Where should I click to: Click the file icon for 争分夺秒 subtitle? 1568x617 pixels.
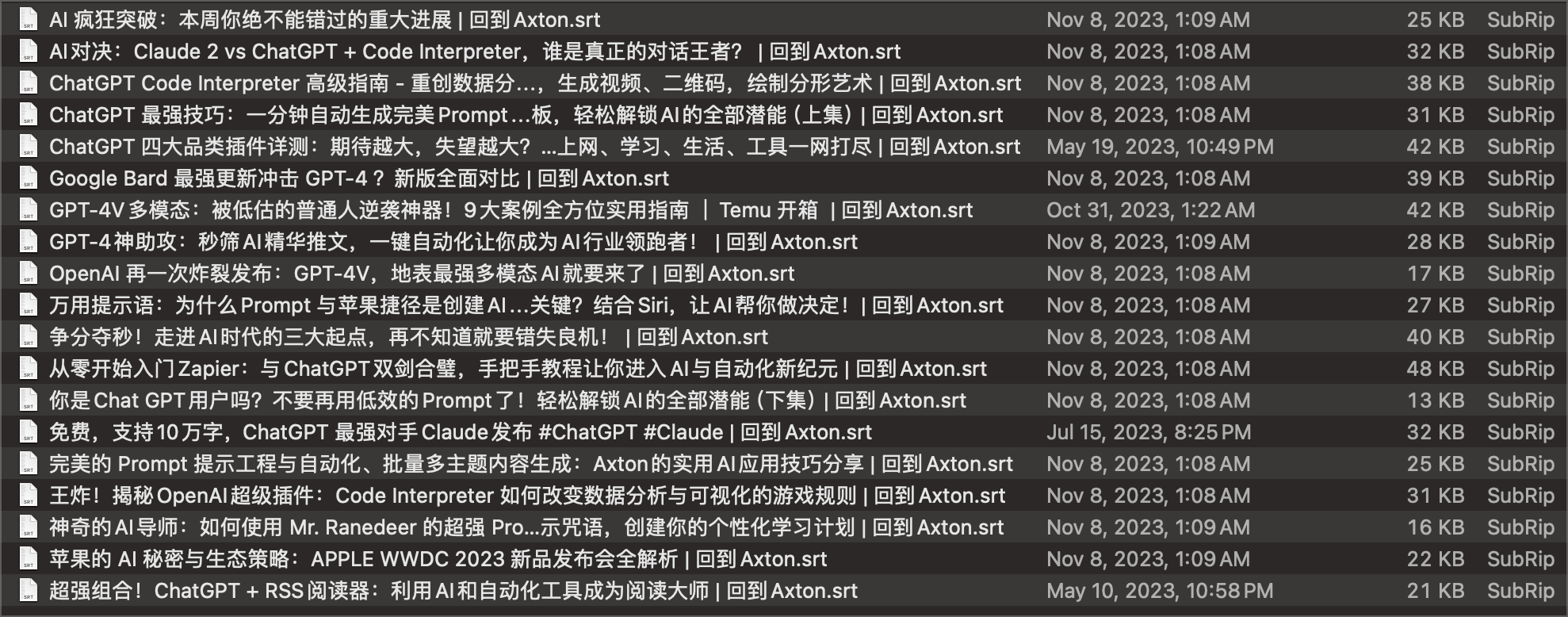click(x=29, y=337)
